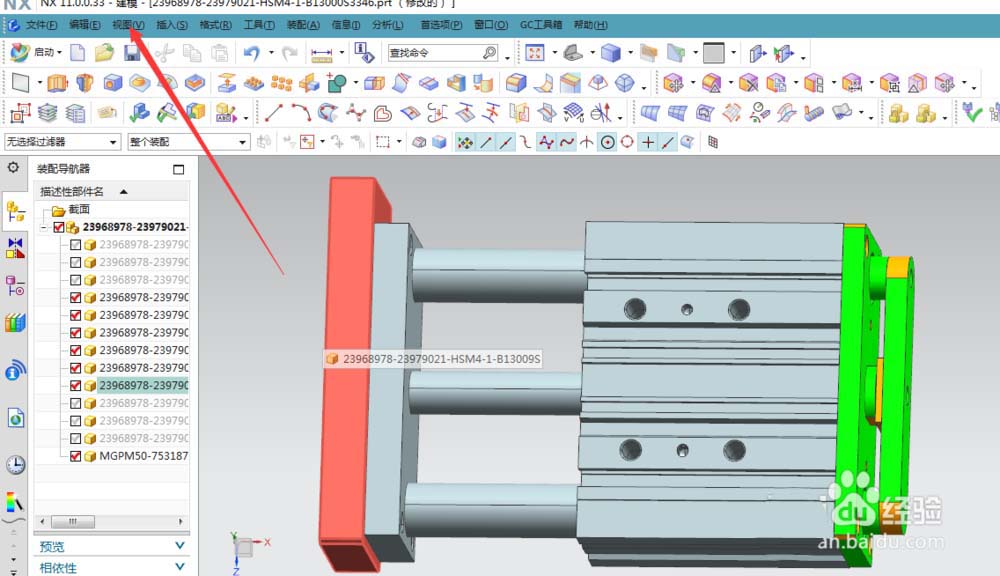
Task: Click the Fit view icon
Action: (x=534, y=52)
